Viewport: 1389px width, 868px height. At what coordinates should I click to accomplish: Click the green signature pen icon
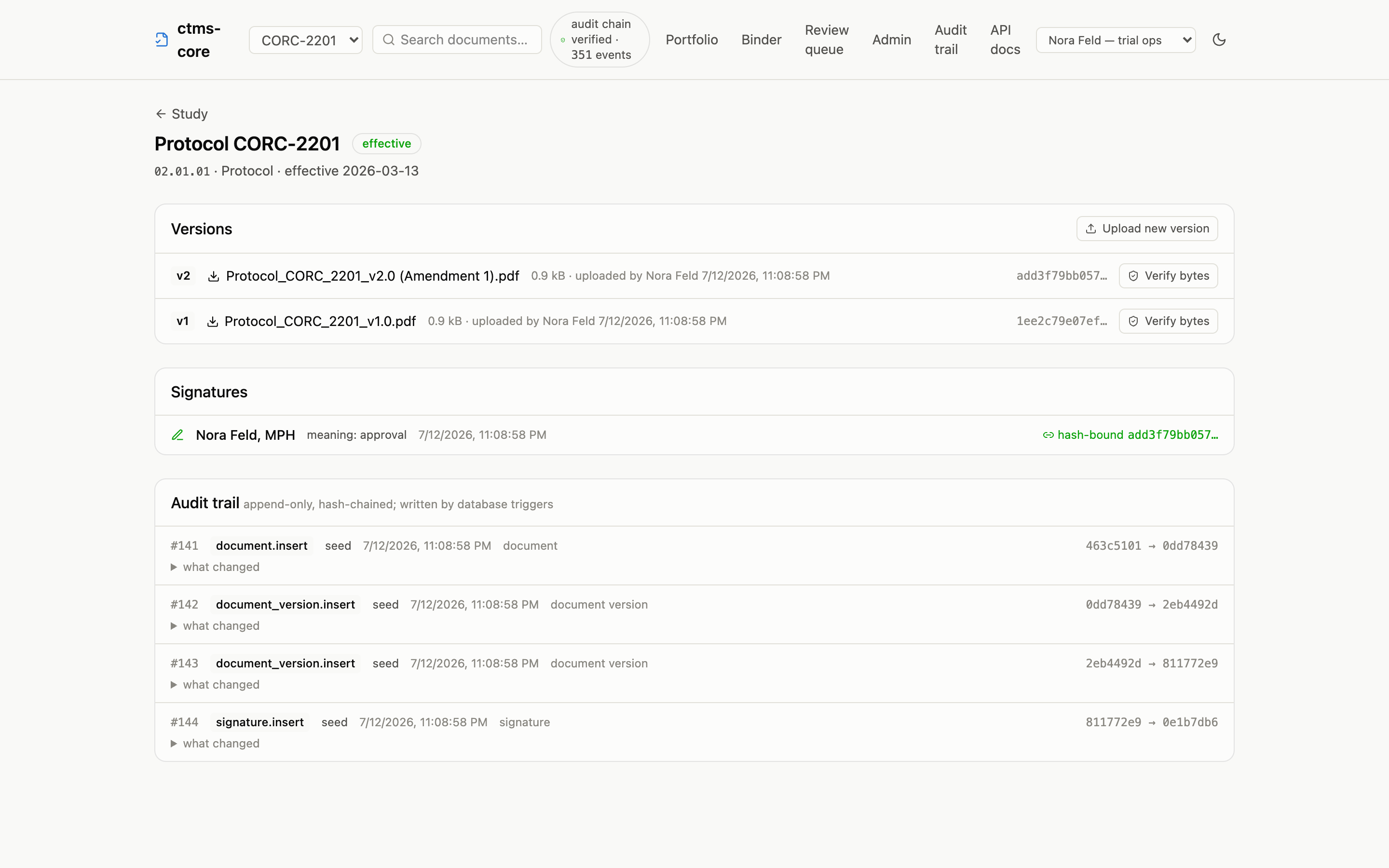(x=178, y=435)
